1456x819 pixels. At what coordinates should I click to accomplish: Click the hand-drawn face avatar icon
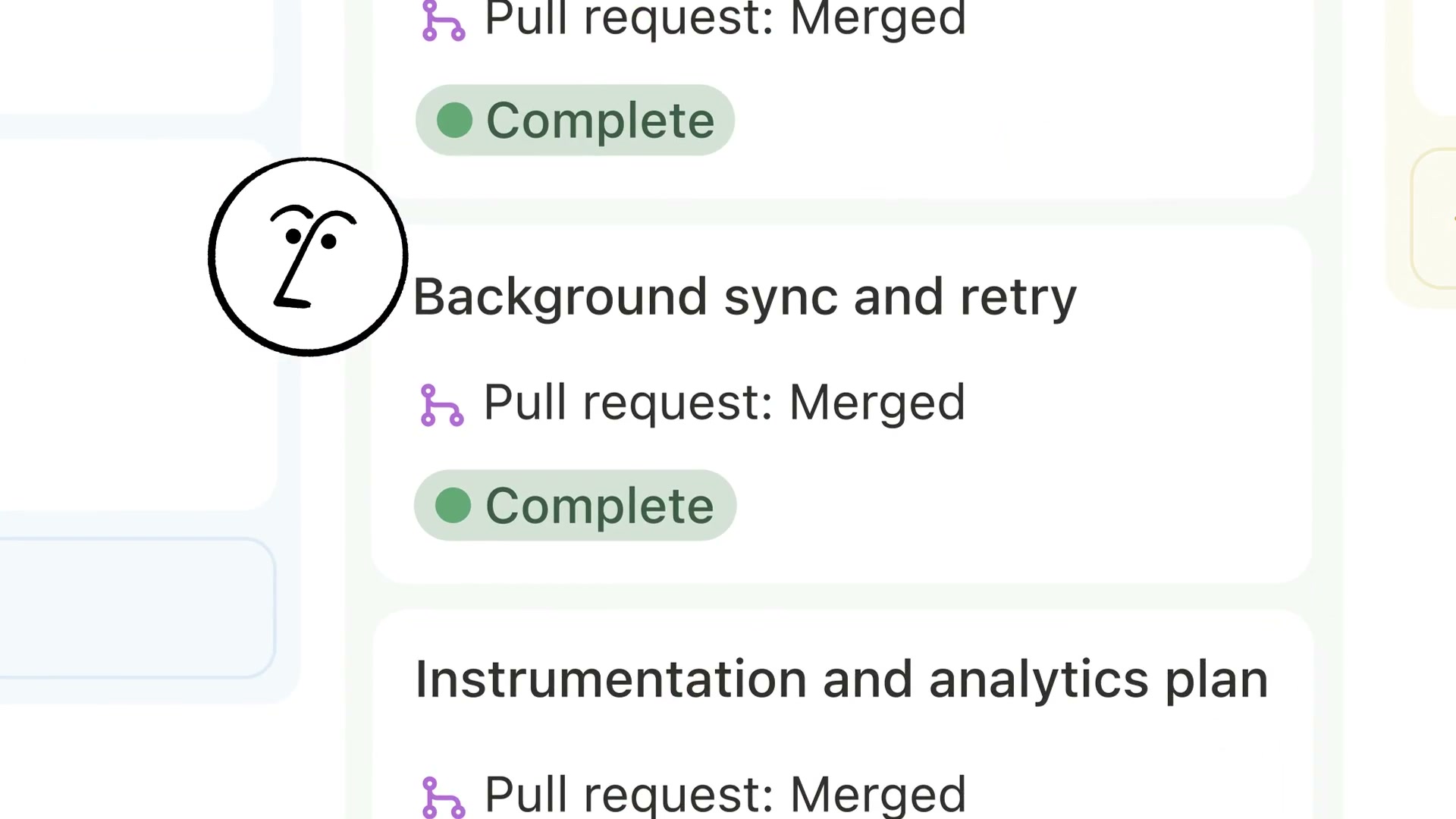(x=308, y=256)
